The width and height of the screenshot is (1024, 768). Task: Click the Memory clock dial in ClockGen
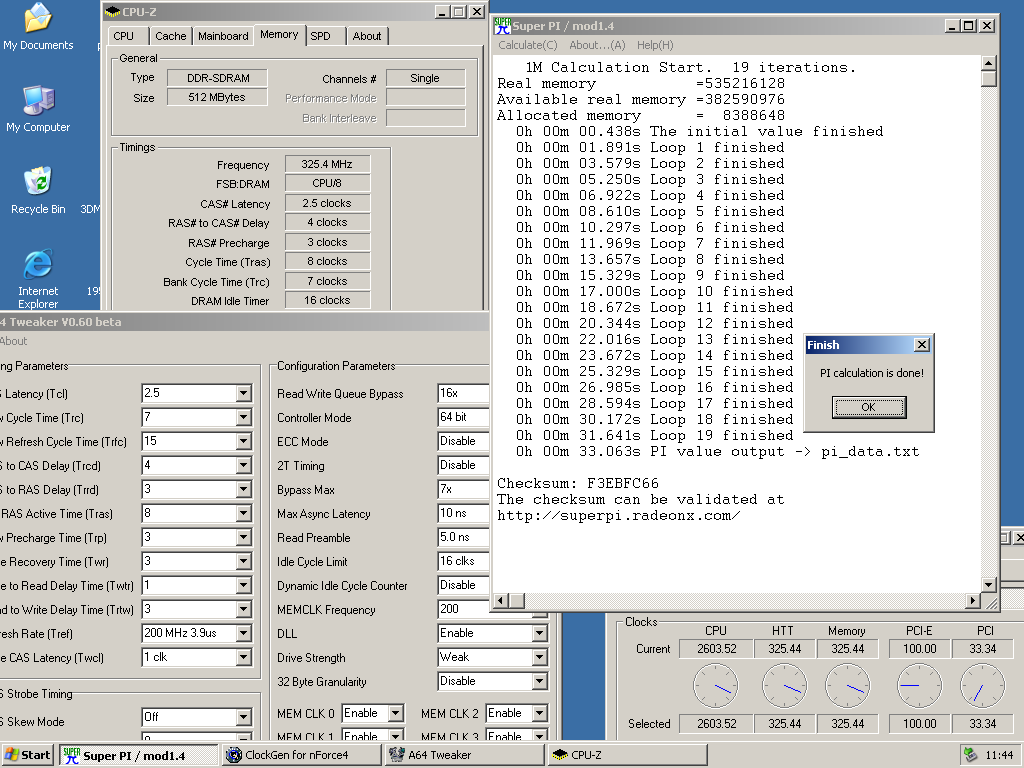[848, 686]
